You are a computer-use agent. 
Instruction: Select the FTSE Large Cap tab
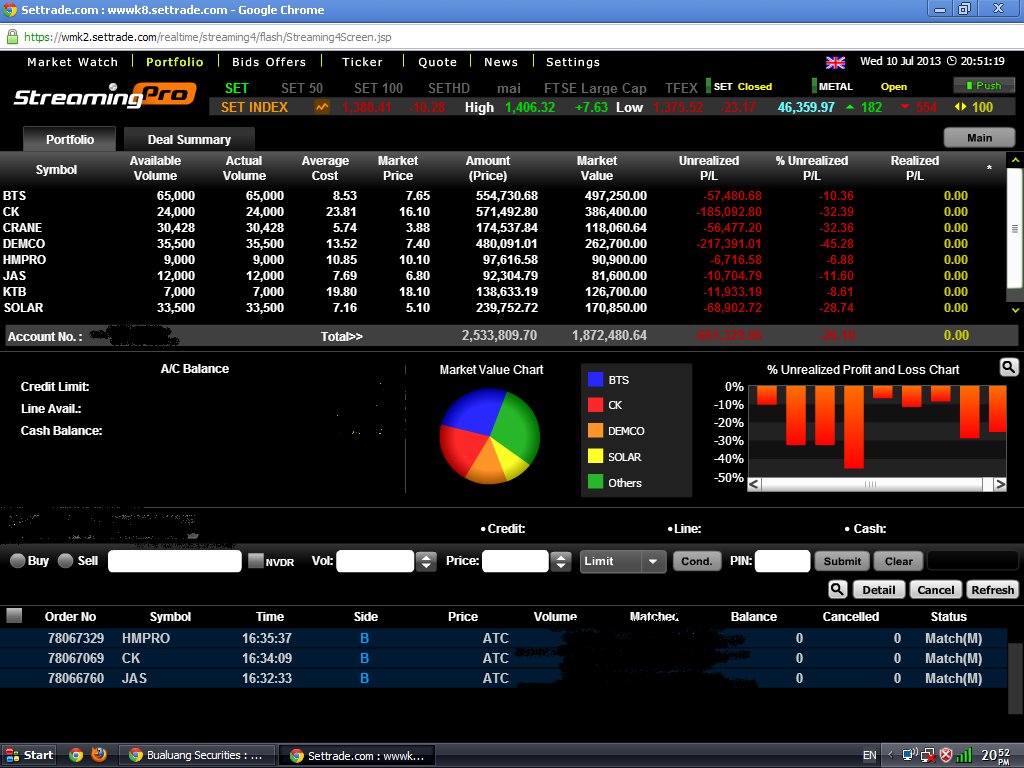[595, 88]
